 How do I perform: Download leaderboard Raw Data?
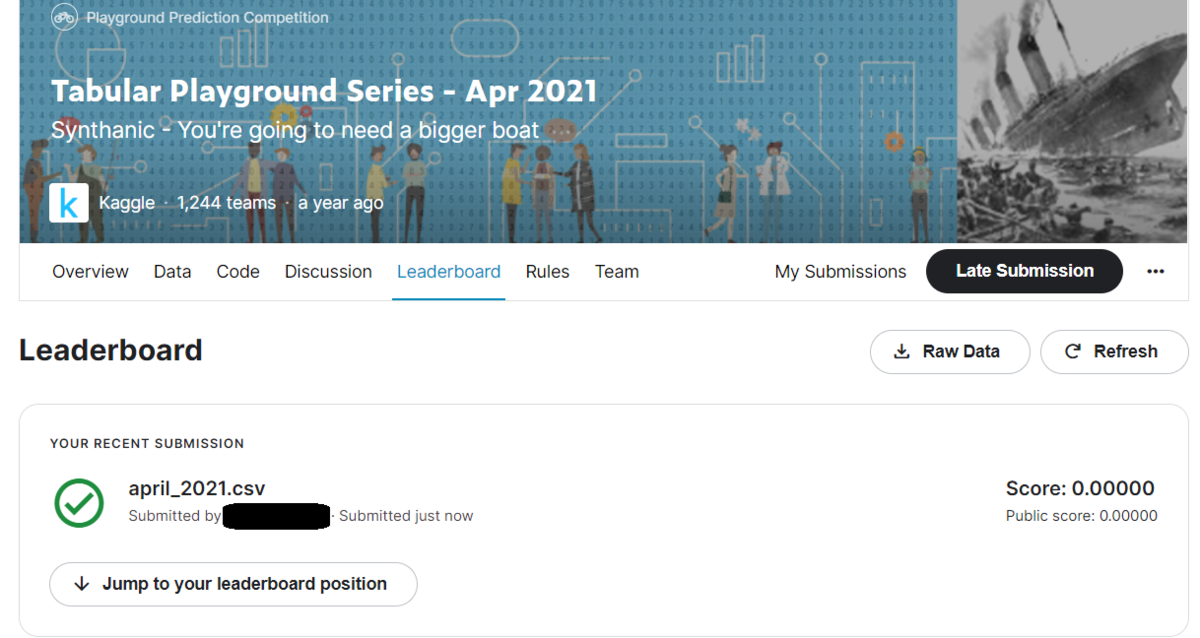point(950,352)
